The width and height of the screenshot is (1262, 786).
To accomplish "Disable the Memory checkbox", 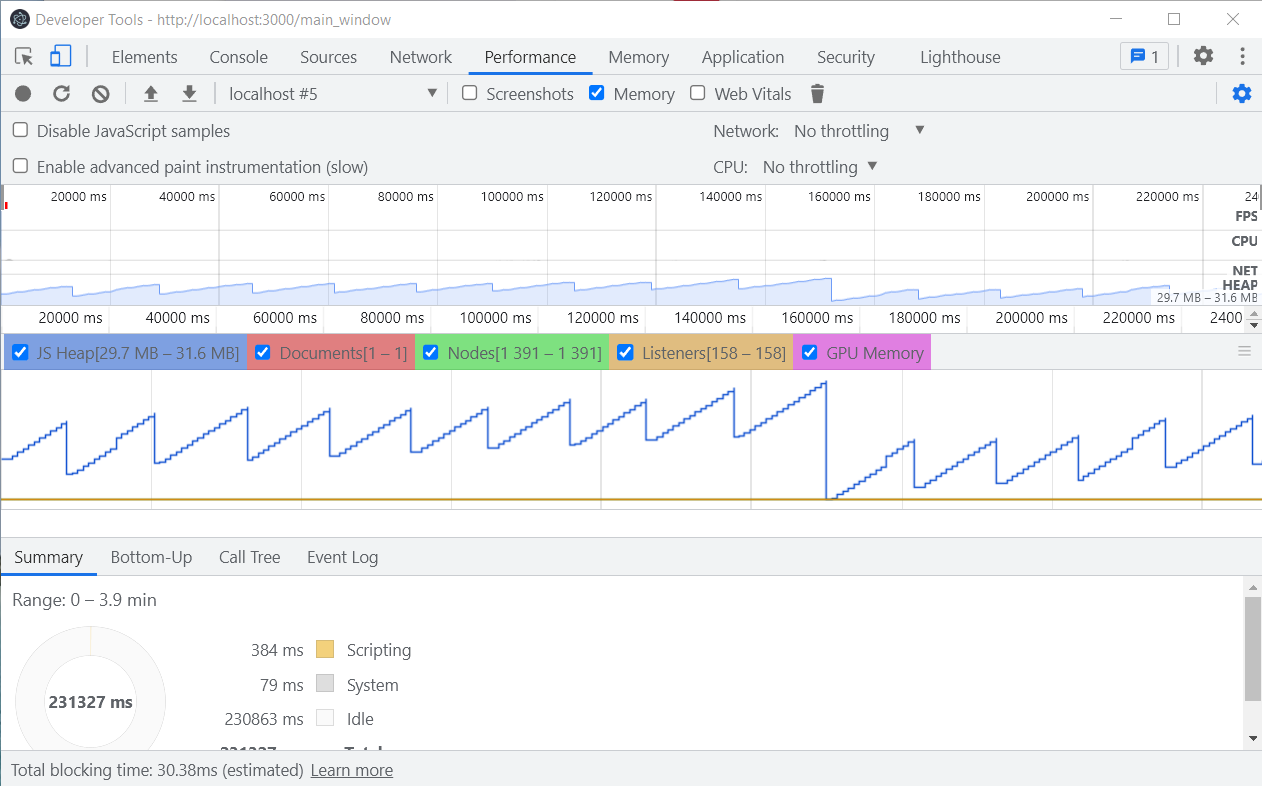I will [x=597, y=93].
